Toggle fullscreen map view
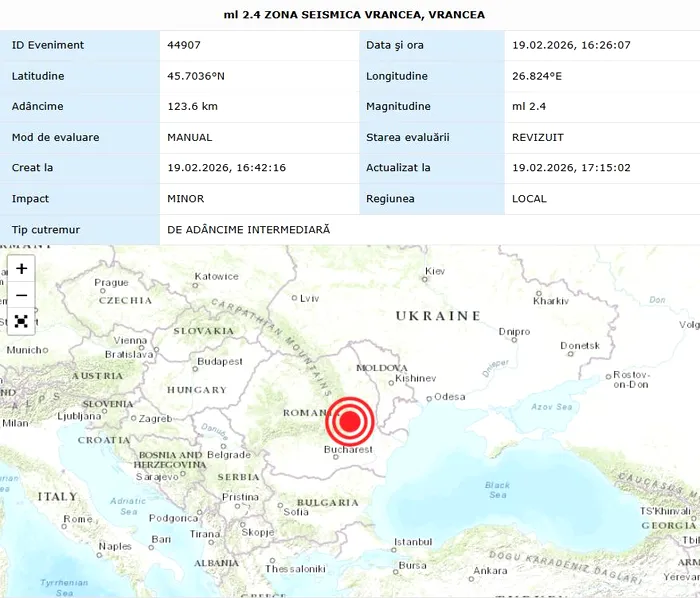700x598 pixels. coord(21,321)
